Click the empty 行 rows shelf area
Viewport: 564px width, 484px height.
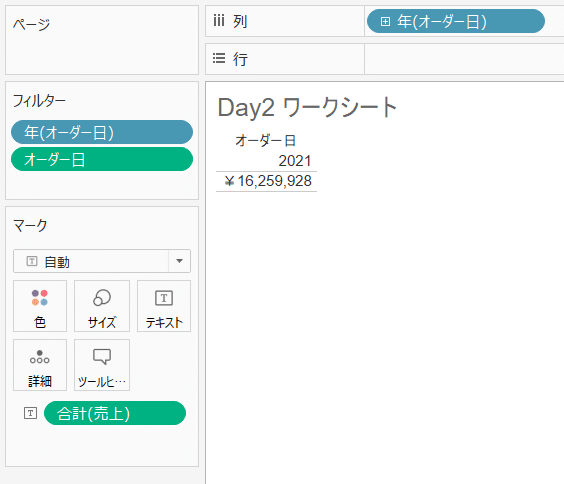click(x=464, y=59)
